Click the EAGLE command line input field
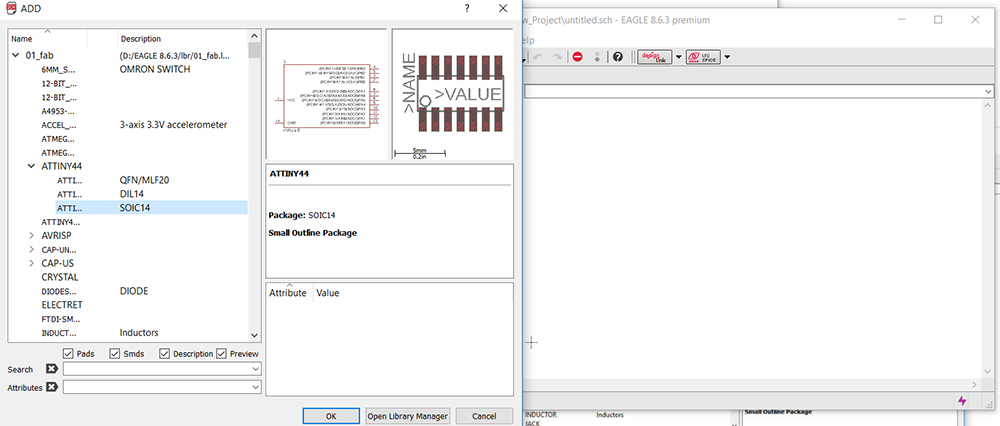This screenshot has height=426, width=1000. pyautogui.click(x=754, y=92)
